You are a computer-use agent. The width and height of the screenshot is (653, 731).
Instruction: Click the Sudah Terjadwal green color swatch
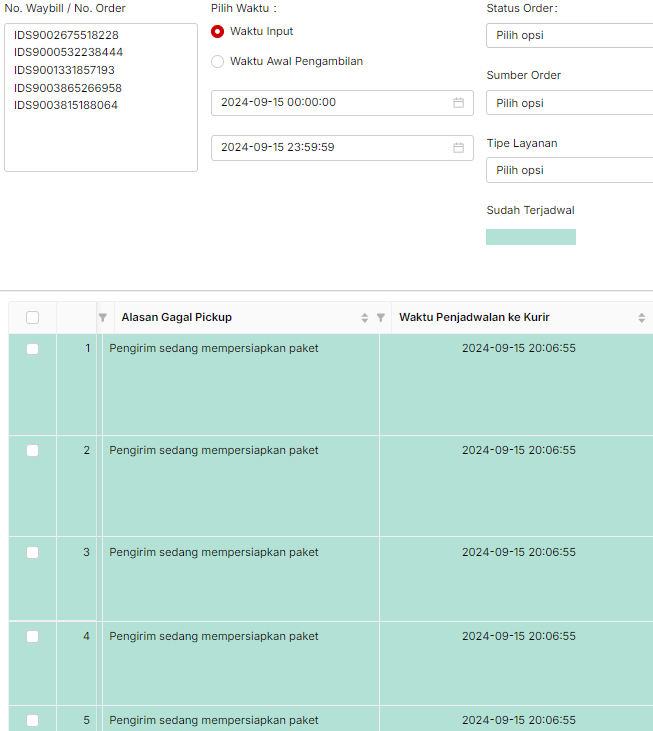point(531,237)
